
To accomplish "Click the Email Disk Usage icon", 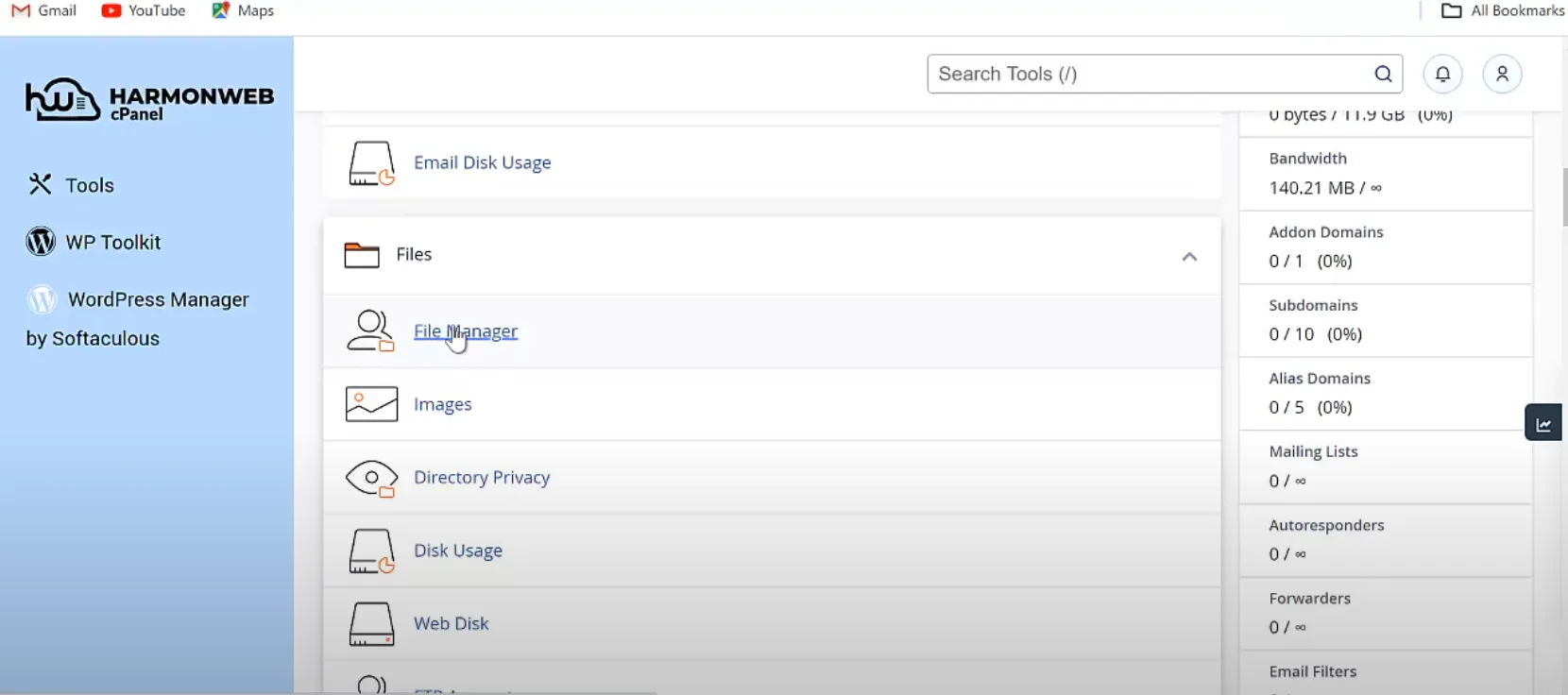I will [x=371, y=163].
